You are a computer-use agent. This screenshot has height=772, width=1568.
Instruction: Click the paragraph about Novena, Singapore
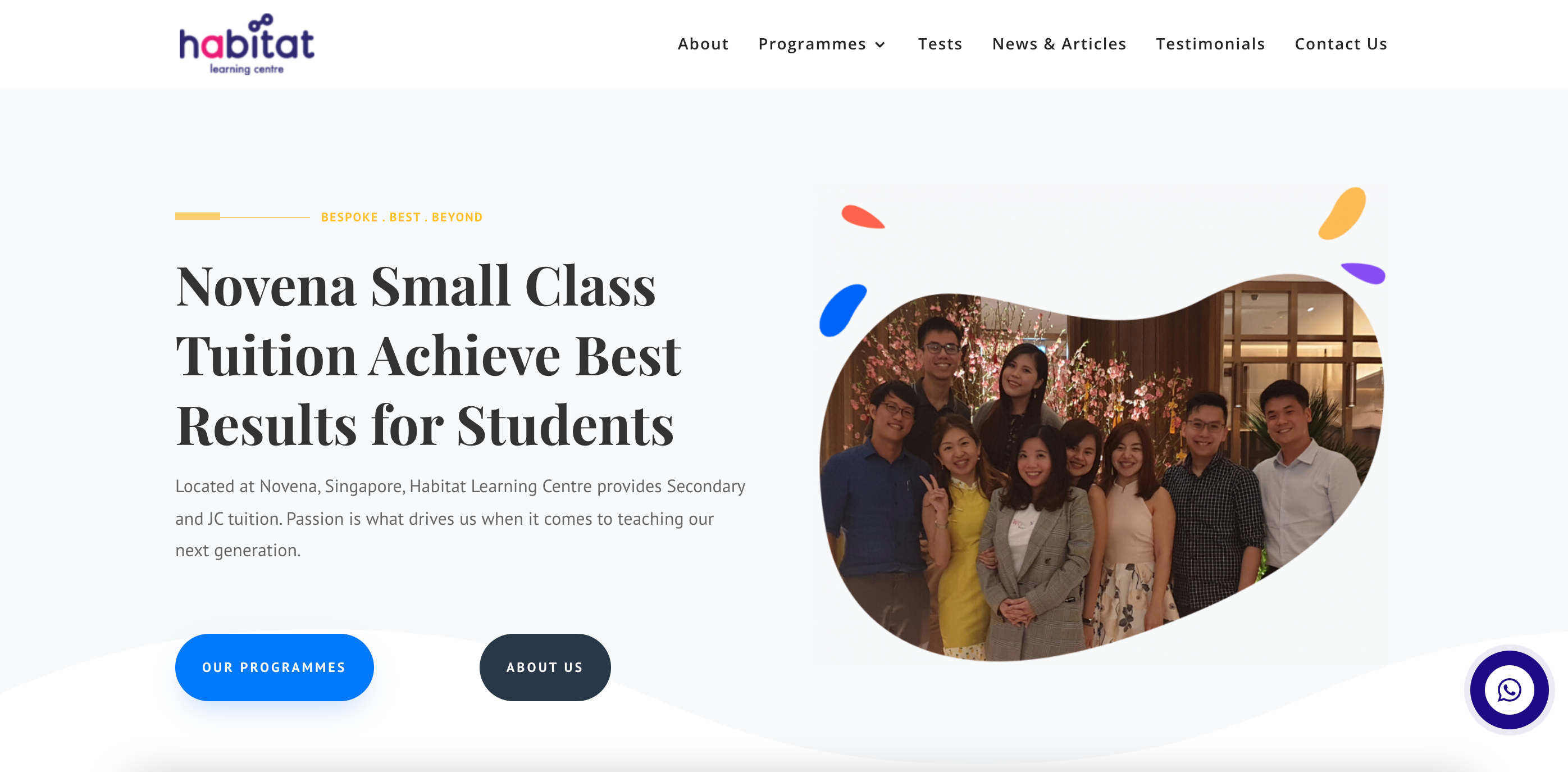[460, 518]
